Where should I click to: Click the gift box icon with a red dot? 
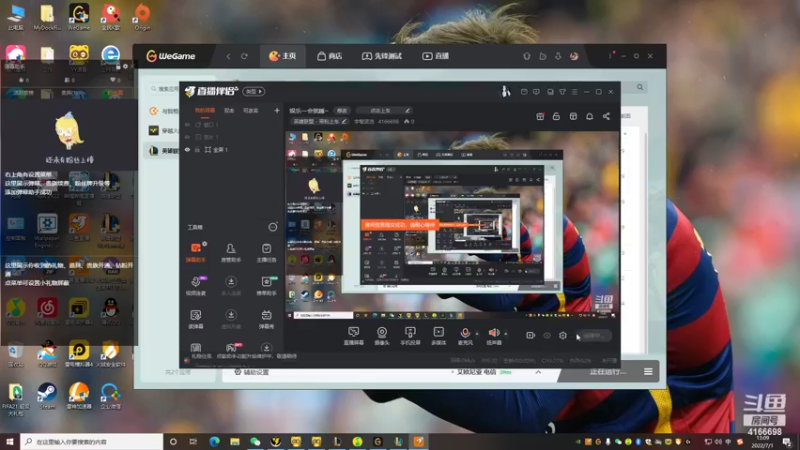click(540, 116)
